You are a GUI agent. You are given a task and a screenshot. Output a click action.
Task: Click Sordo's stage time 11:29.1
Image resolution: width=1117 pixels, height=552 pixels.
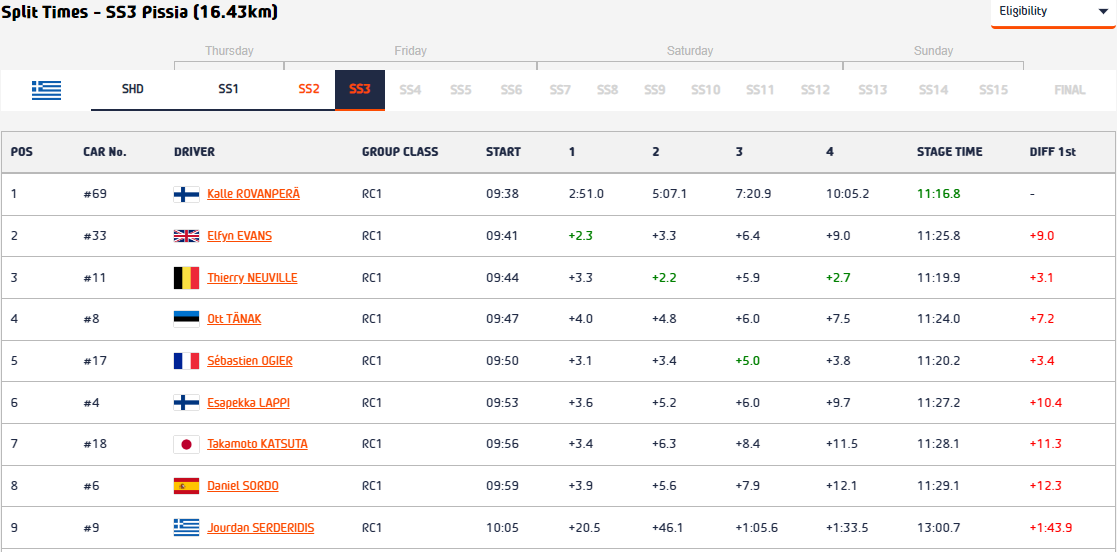[x=937, y=486]
